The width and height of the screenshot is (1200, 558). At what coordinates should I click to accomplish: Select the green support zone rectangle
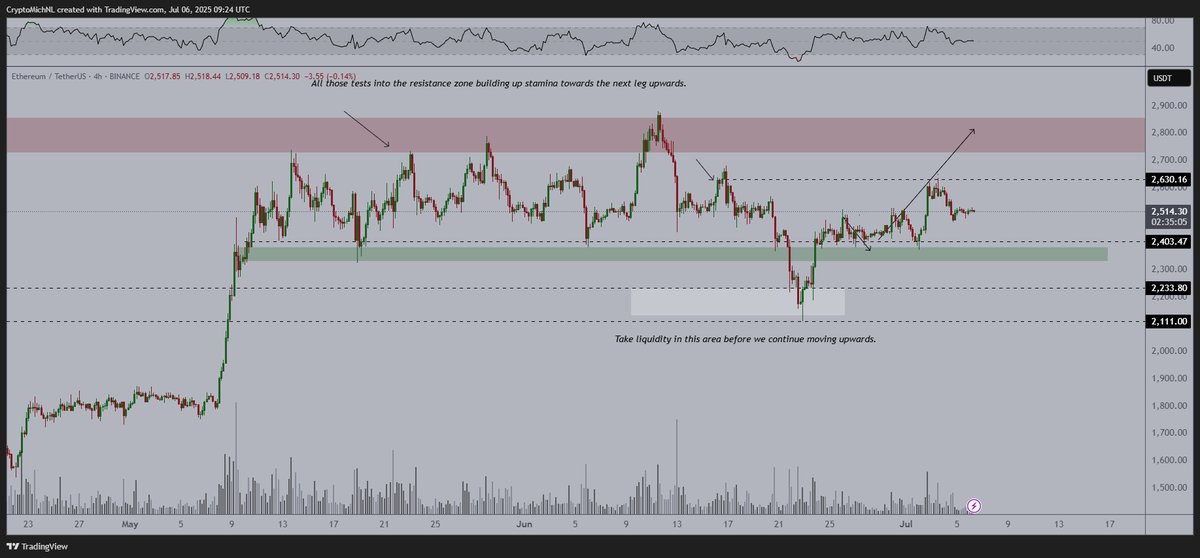(x=676, y=254)
